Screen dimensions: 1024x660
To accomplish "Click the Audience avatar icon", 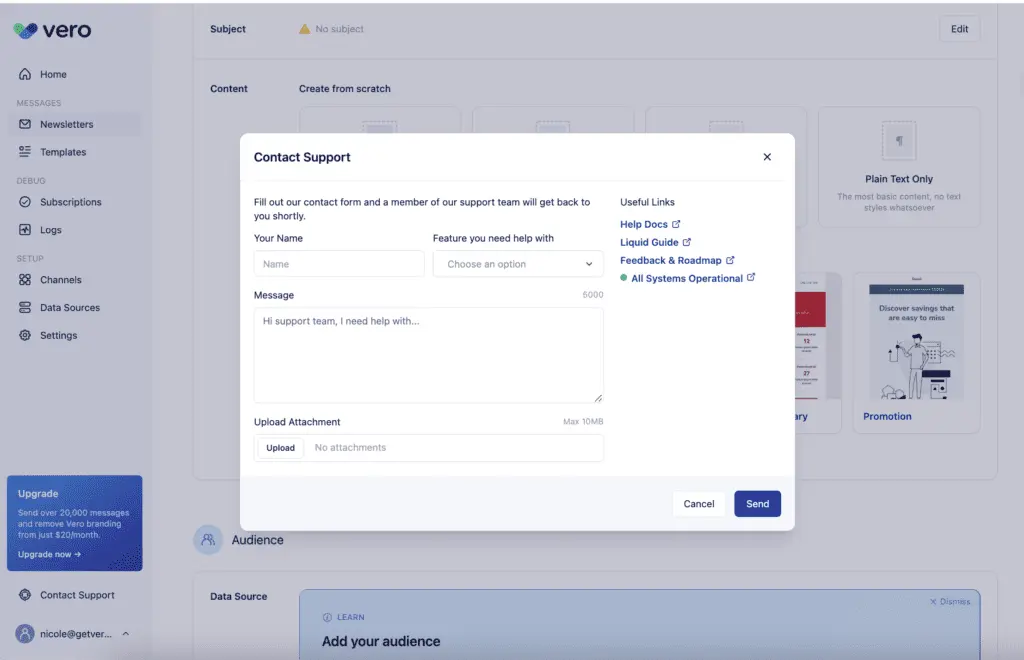I will pyautogui.click(x=208, y=539).
